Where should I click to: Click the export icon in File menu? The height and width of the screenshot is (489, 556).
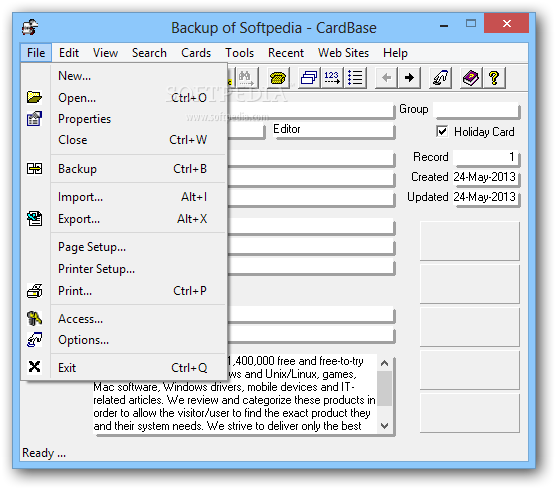34,218
